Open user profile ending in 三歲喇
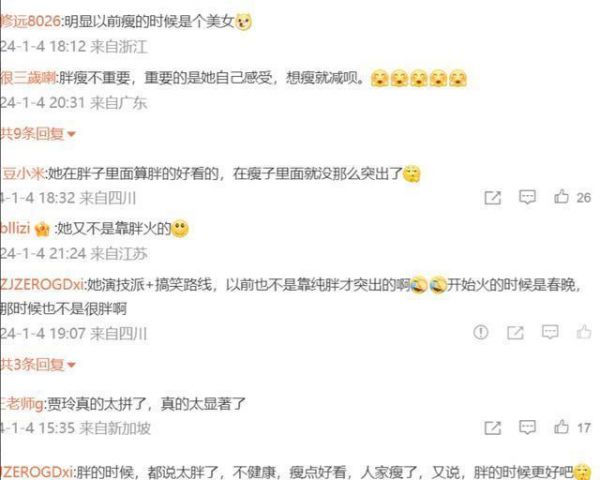This screenshot has height=480, width=600. coord(28,78)
